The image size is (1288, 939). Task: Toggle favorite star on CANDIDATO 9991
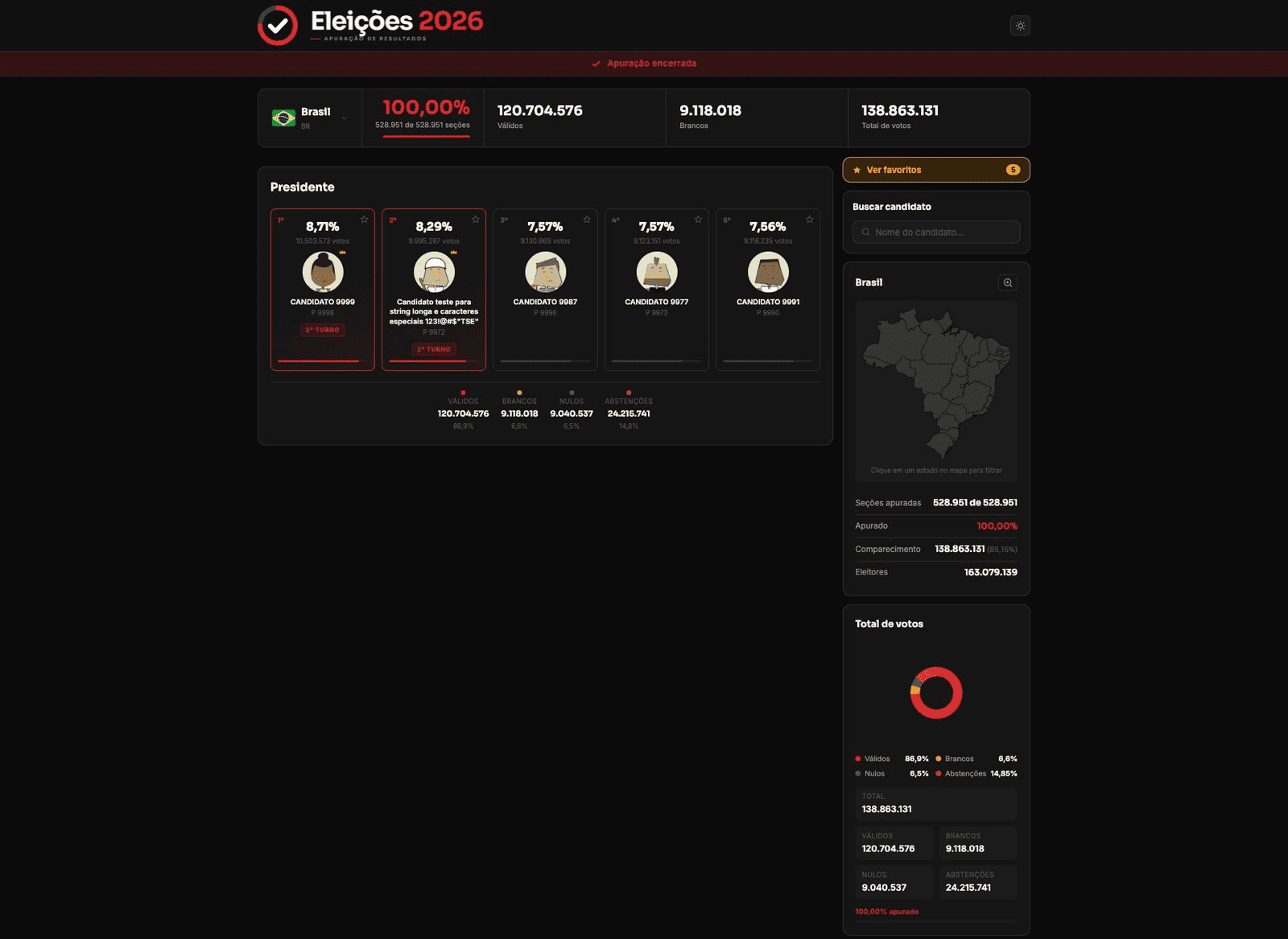(x=810, y=220)
